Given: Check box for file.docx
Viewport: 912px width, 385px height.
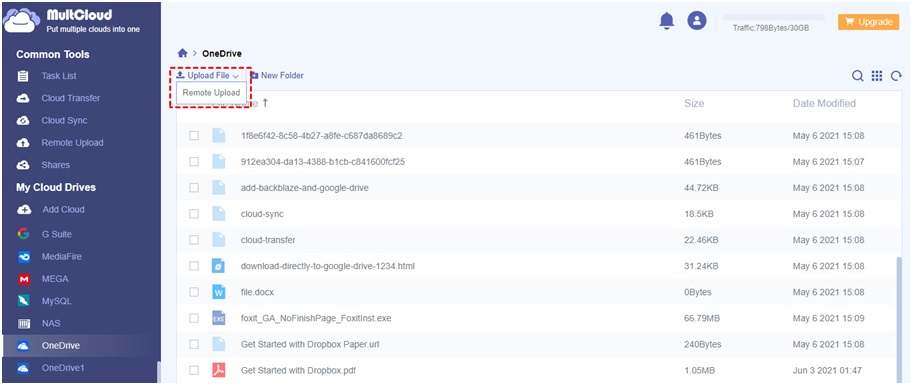Looking at the screenshot, I should (x=194, y=292).
